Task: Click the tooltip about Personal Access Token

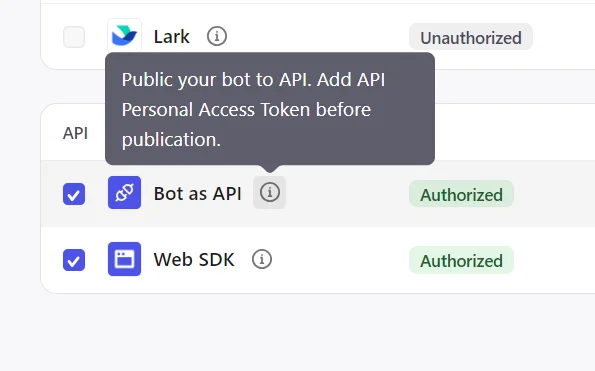Action: click(270, 109)
